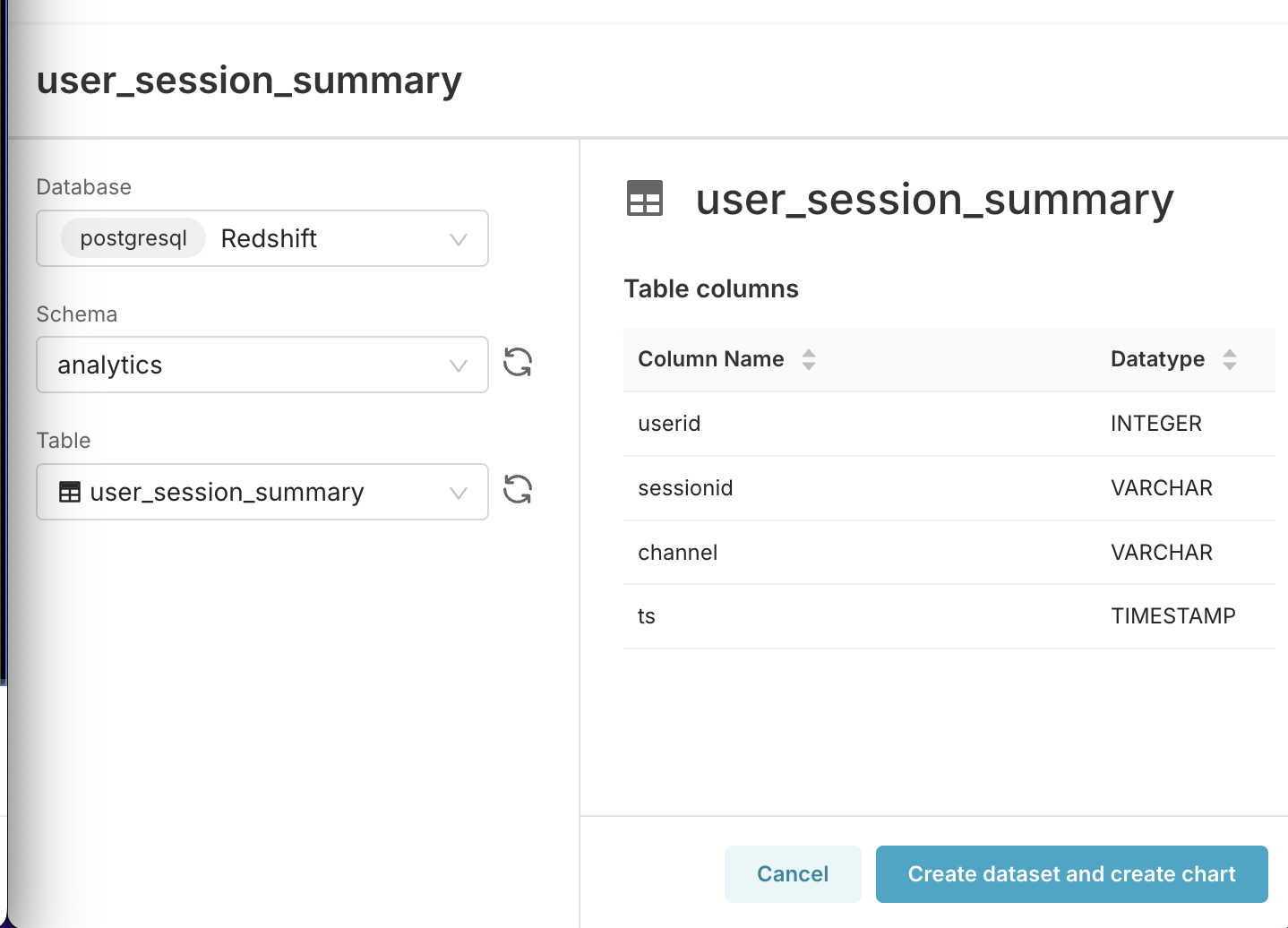
Task: Click the Datatype column header
Action: [x=1157, y=359]
